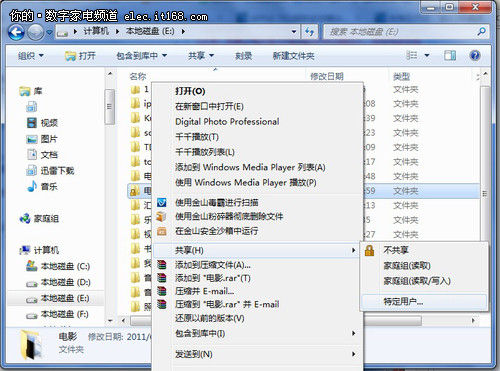The height and width of the screenshot is (371, 500).
Task: Select 本地磁盘 (F:) drive
Action: [58, 314]
